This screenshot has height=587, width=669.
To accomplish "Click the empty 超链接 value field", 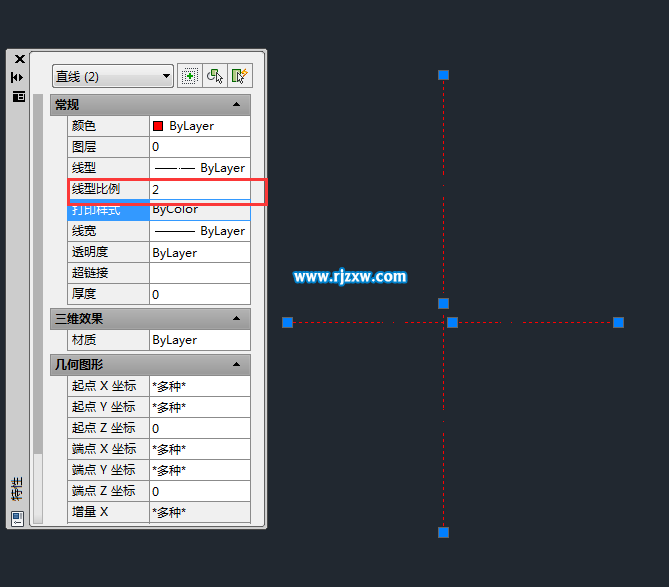I will coord(200,273).
